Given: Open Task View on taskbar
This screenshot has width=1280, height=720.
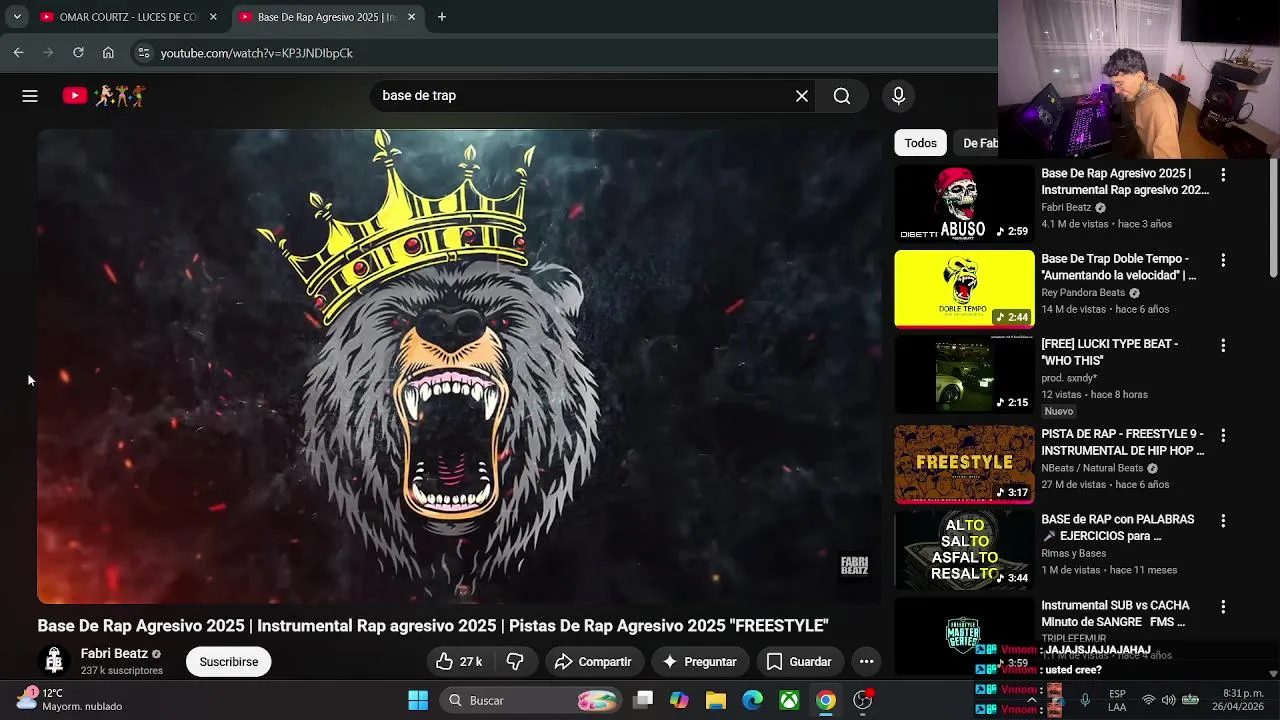Looking at the screenshot, I should point(643,700).
